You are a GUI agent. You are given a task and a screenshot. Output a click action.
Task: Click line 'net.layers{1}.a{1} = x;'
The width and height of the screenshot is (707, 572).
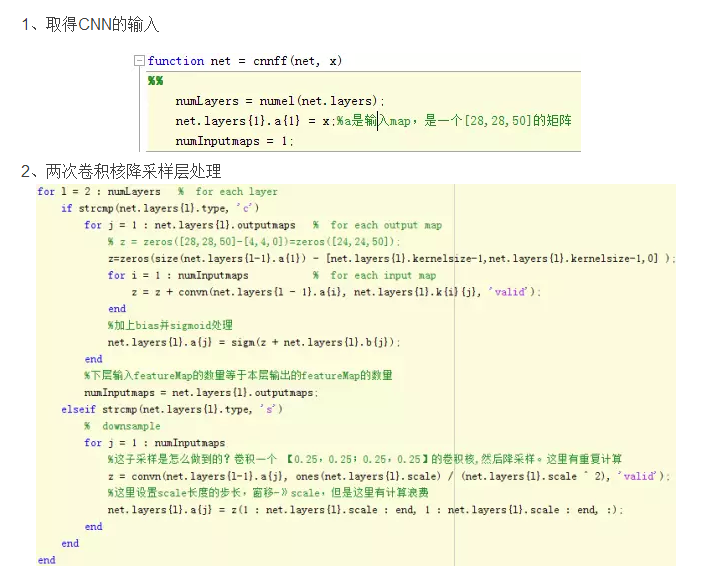255,121
